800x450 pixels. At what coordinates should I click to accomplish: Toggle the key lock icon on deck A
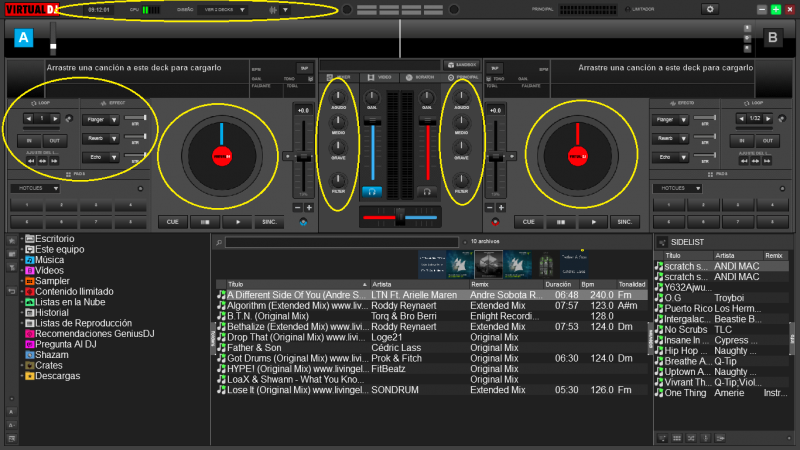[310, 79]
